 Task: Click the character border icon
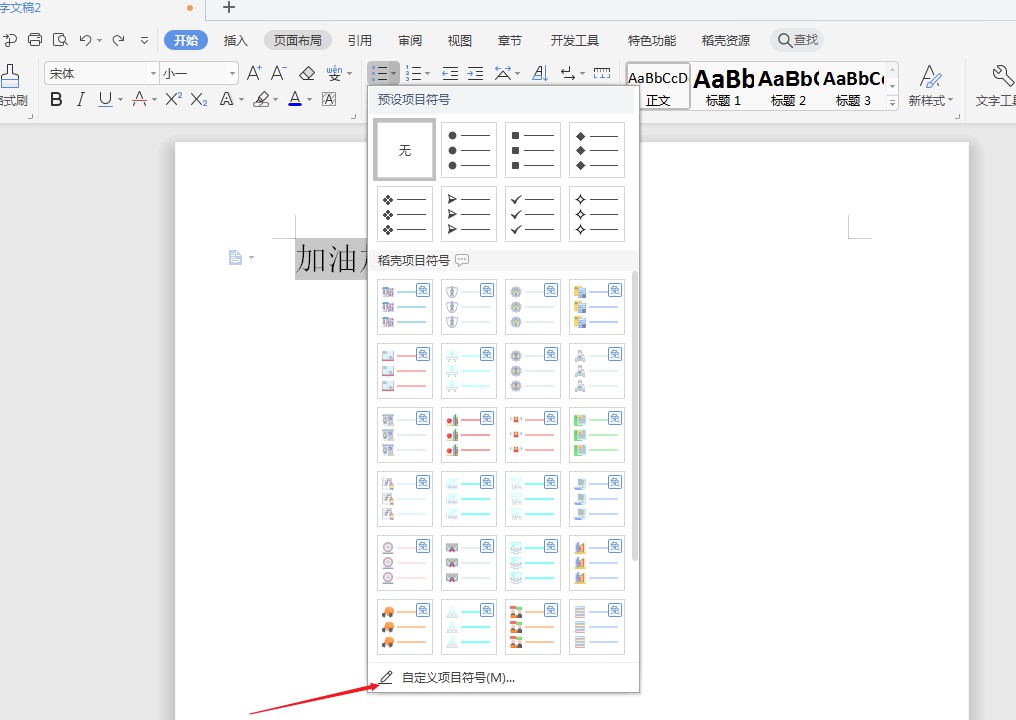tap(329, 99)
